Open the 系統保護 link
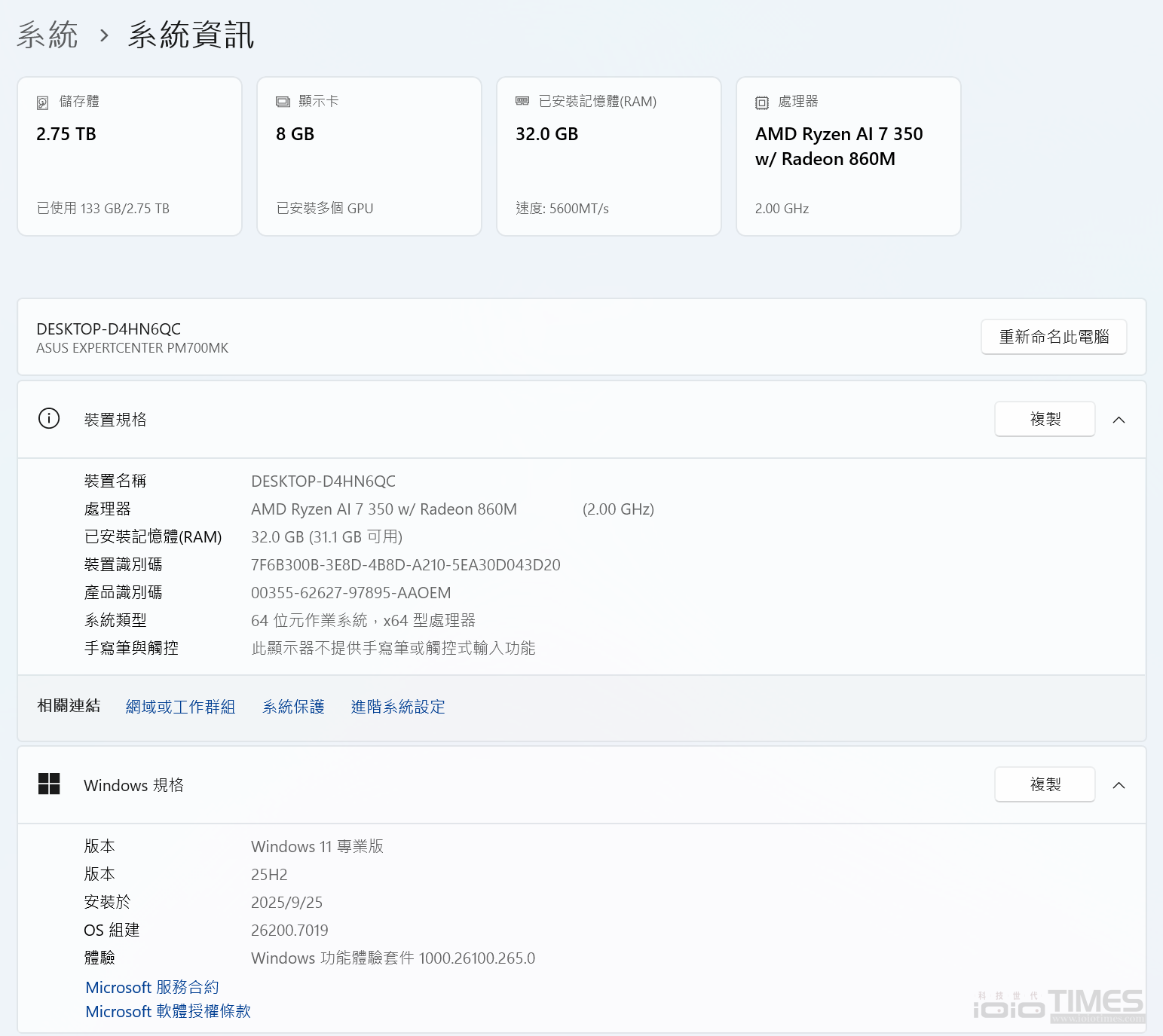Viewport: 1163px width, 1036px height. (293, 707)
